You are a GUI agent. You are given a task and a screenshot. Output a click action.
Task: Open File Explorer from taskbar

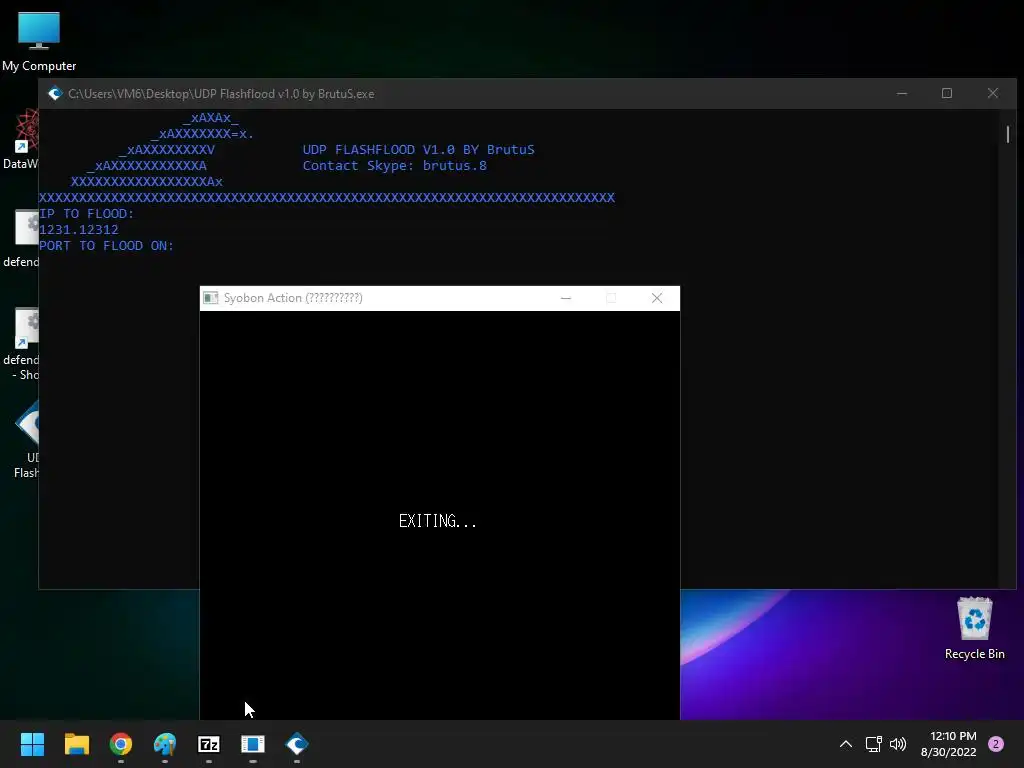pos(76,744)
